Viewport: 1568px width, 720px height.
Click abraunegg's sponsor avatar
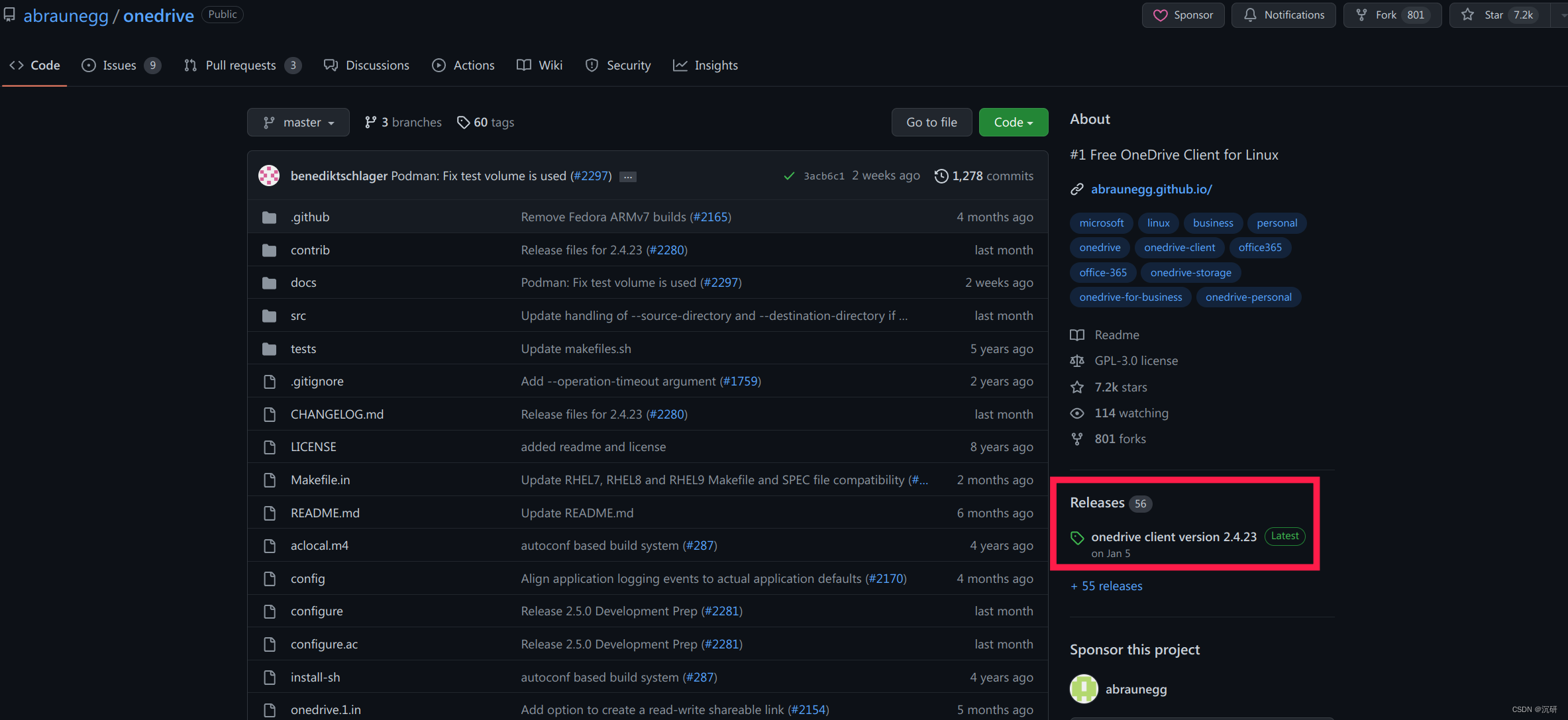point(1084,689)
